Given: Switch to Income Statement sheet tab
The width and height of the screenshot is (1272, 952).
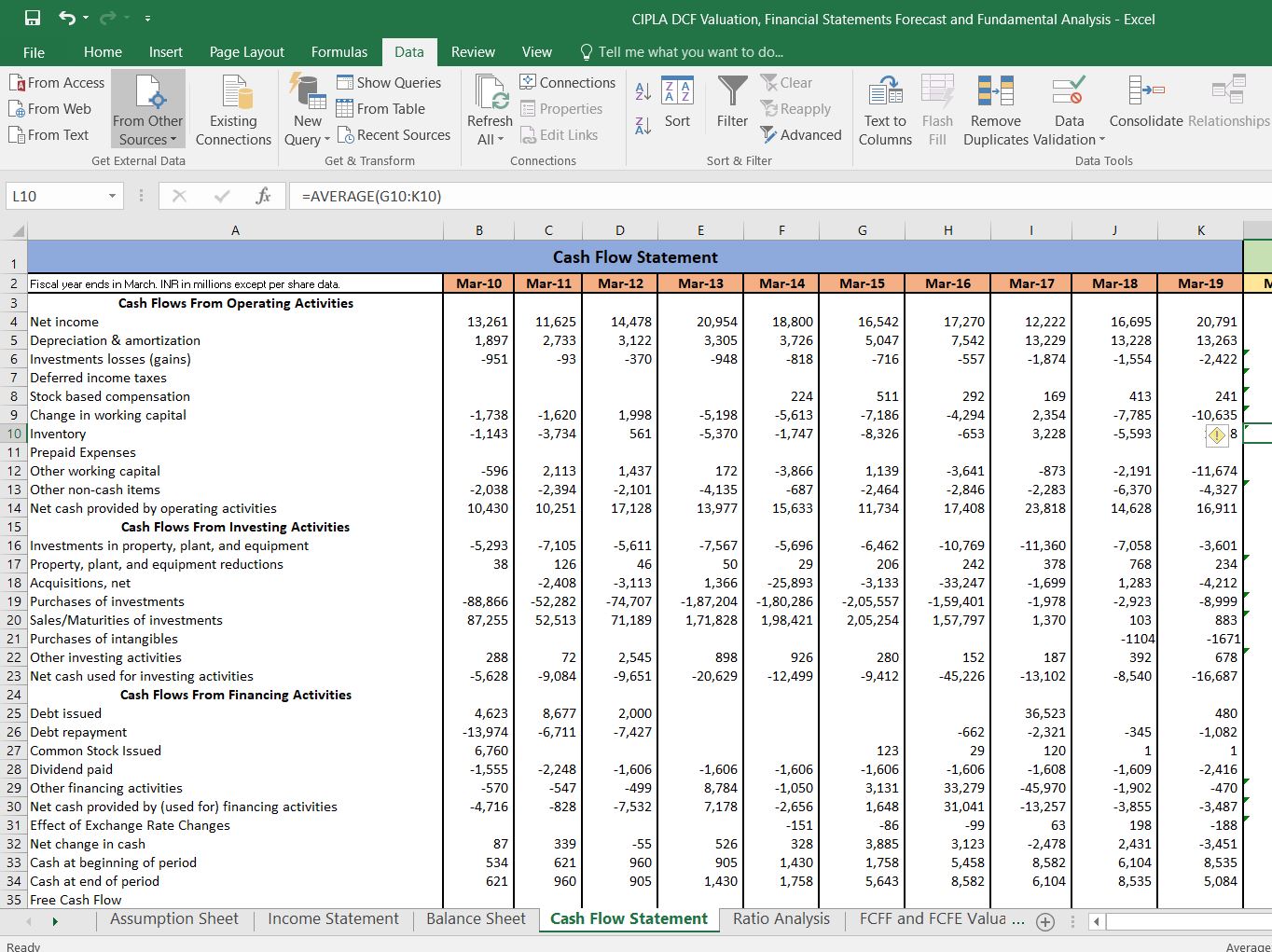Looking at the screenshot, I should point(333,919).
